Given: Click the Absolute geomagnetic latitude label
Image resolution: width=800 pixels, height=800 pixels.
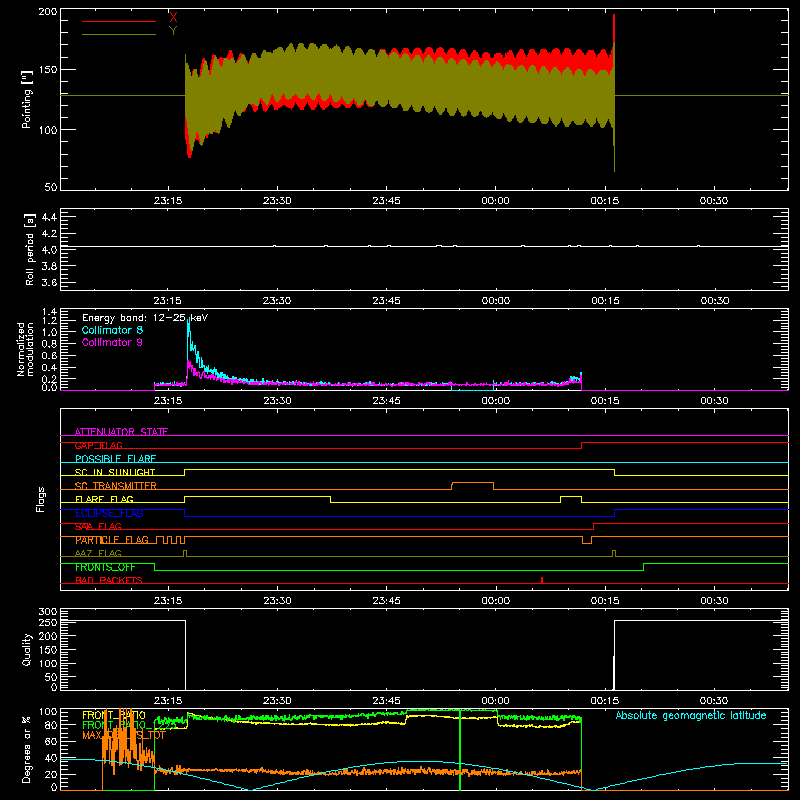Looking at the screenshot, I should 691,715.
